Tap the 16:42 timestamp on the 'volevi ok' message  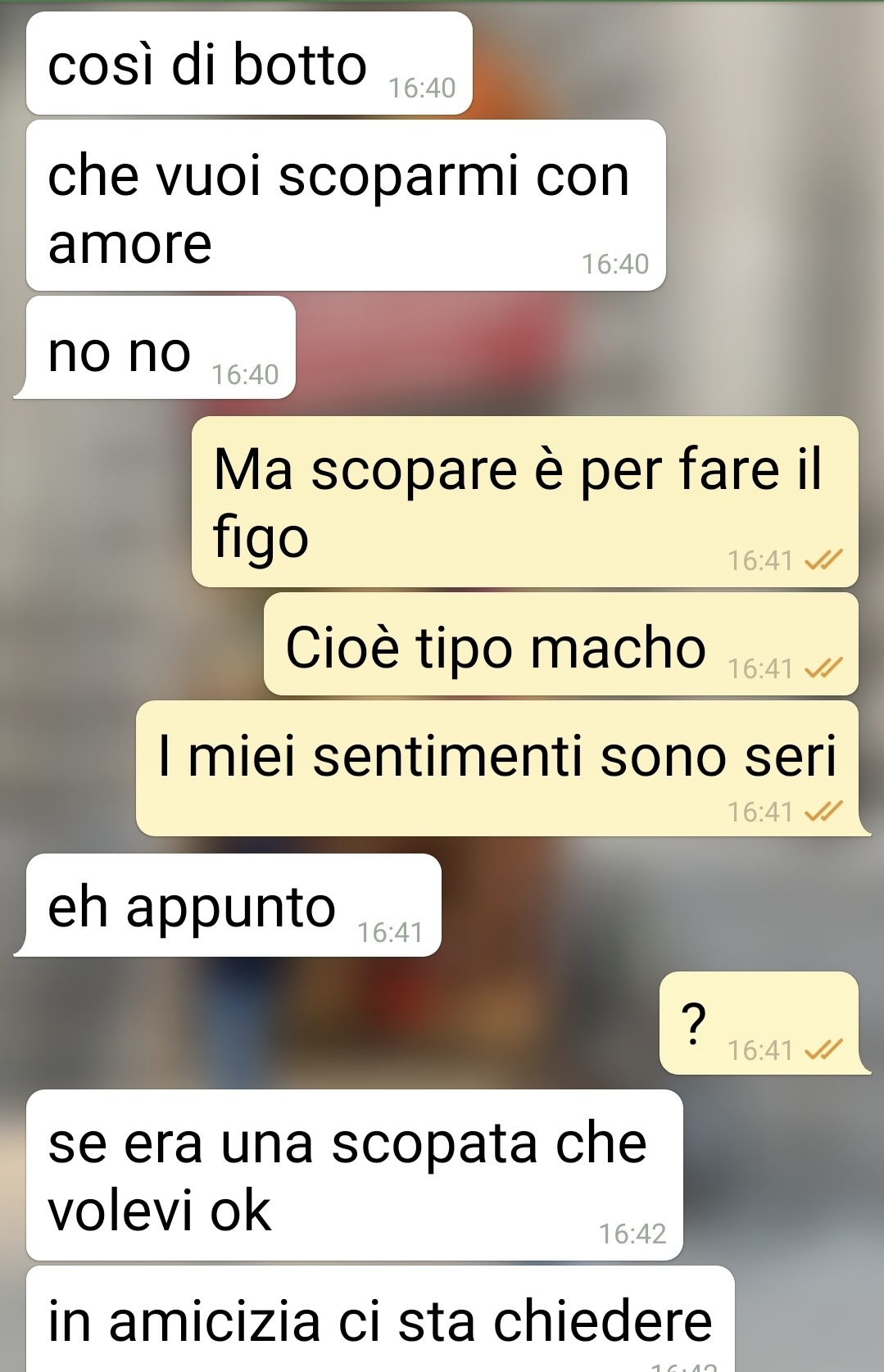[632, 1234]
